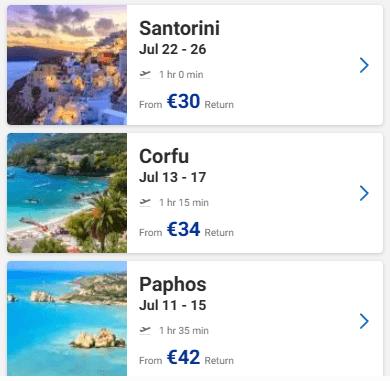This screenshot has height=381, width=390.
Task: Select the Paphos coastline photo thumbnail
Action: (x=67, y=318)
